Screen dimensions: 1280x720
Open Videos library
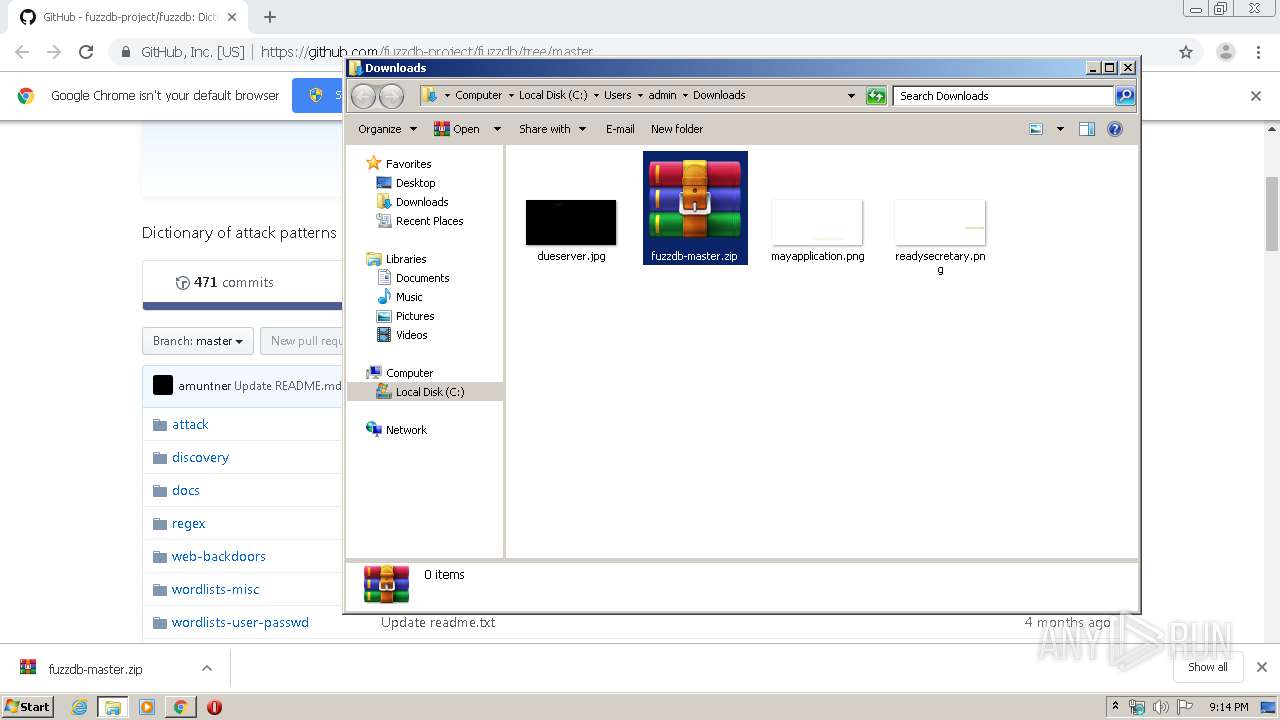[411, 335]
